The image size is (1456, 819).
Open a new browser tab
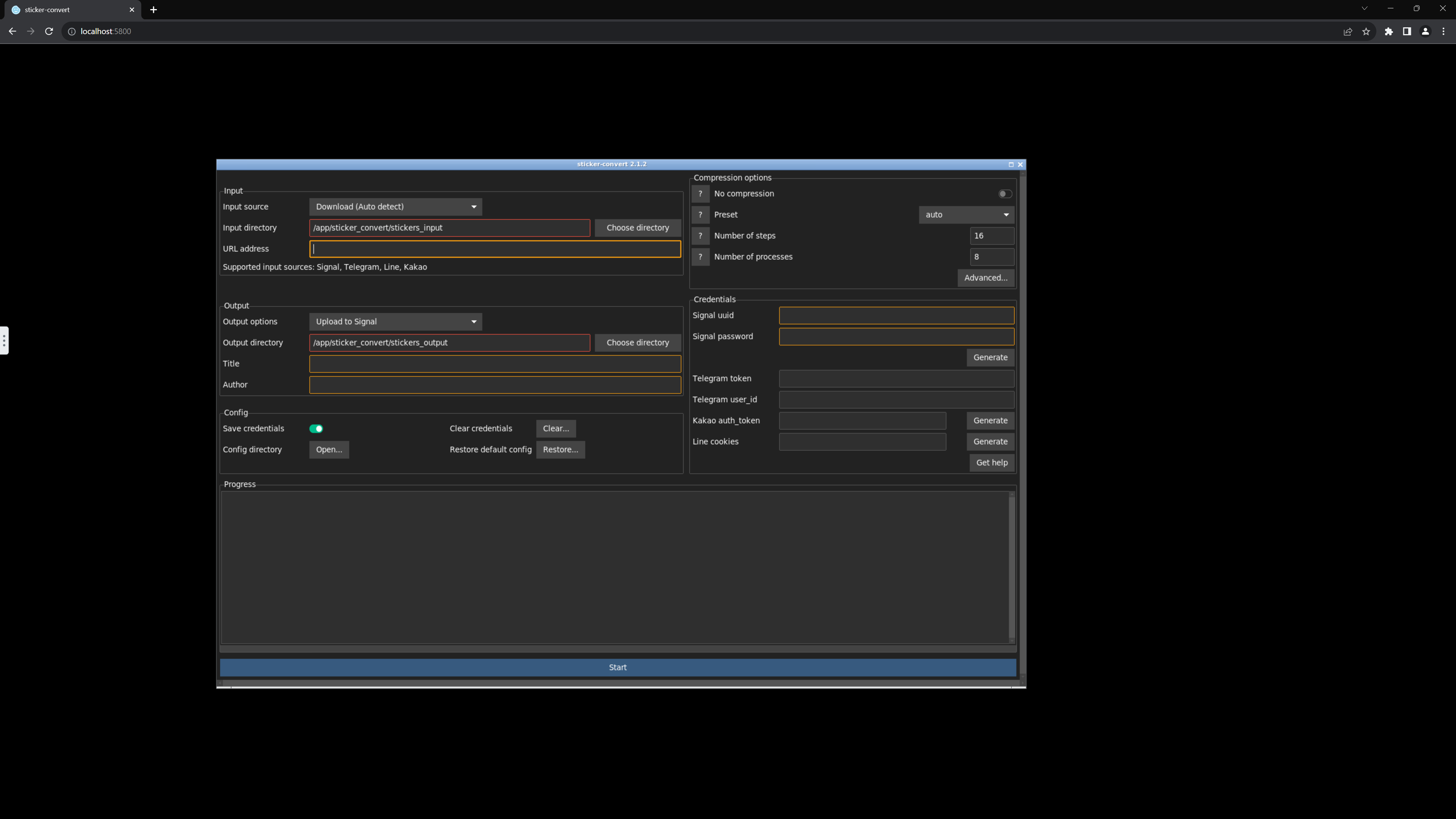pyautogui.click(x=154, y=9)
